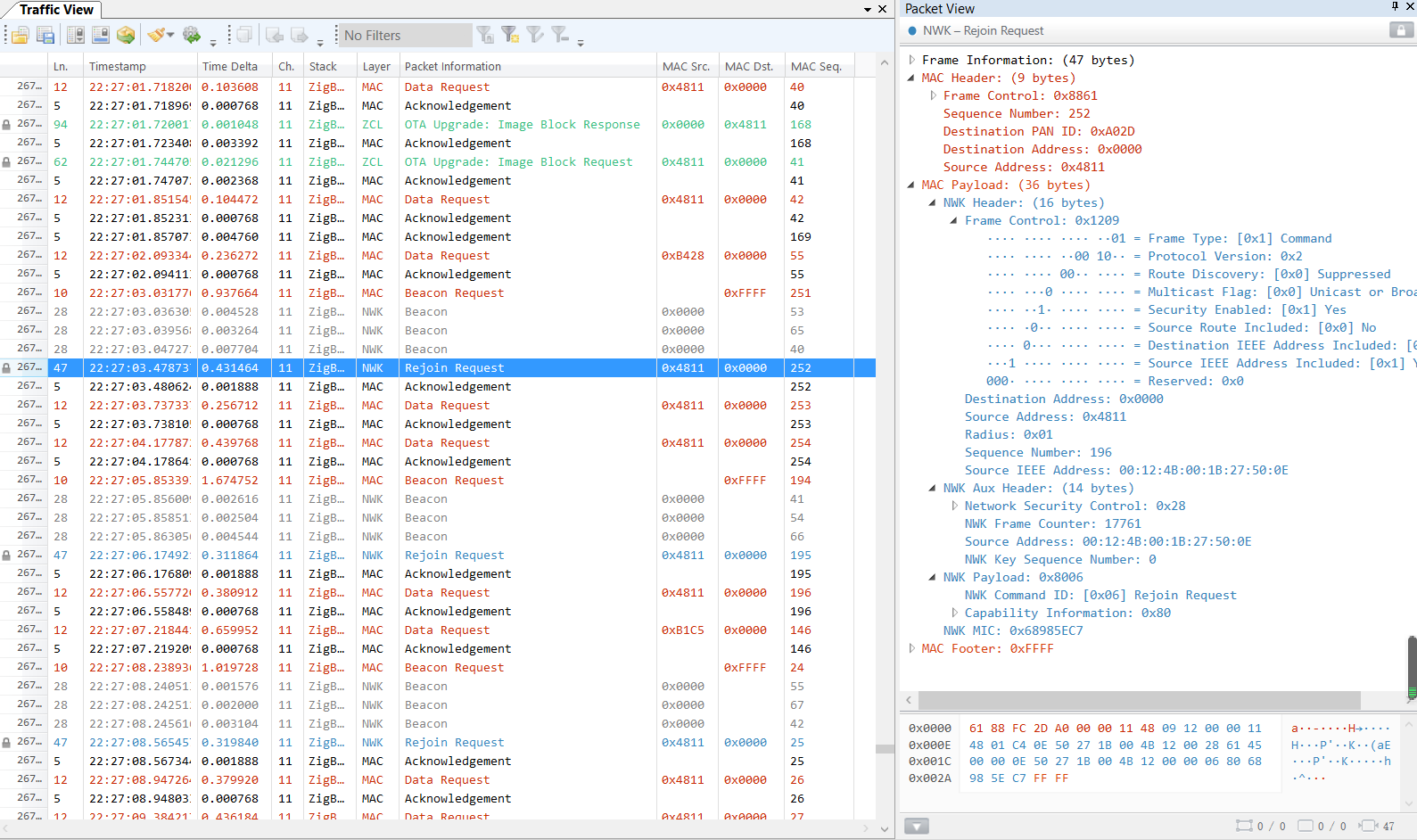Click the gear with green arrows icon
This screenshot has width=1417, height=840.
tap(191, 36)
